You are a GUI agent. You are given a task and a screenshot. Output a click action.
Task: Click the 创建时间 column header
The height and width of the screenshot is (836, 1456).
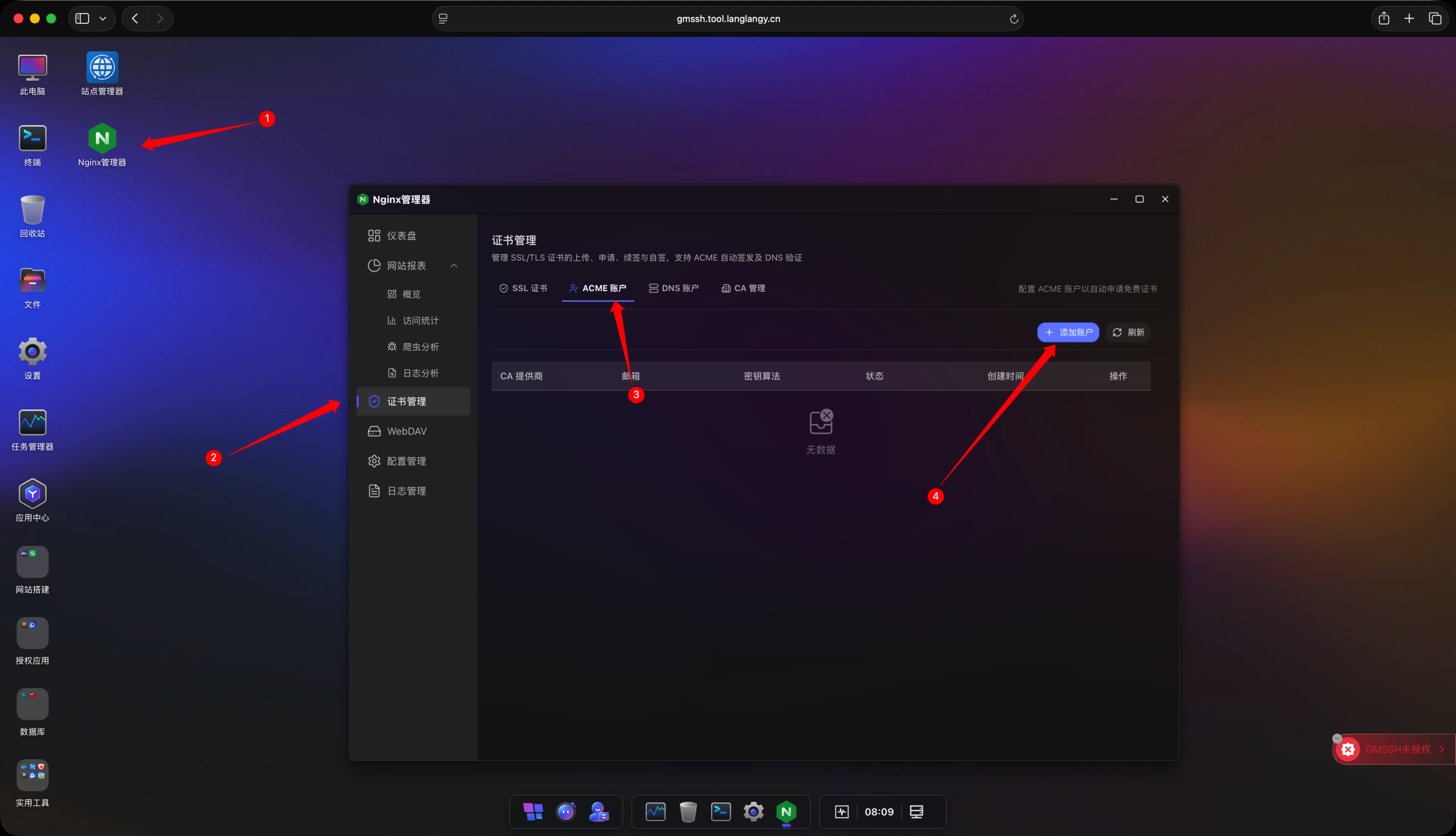coord(1006,376)
